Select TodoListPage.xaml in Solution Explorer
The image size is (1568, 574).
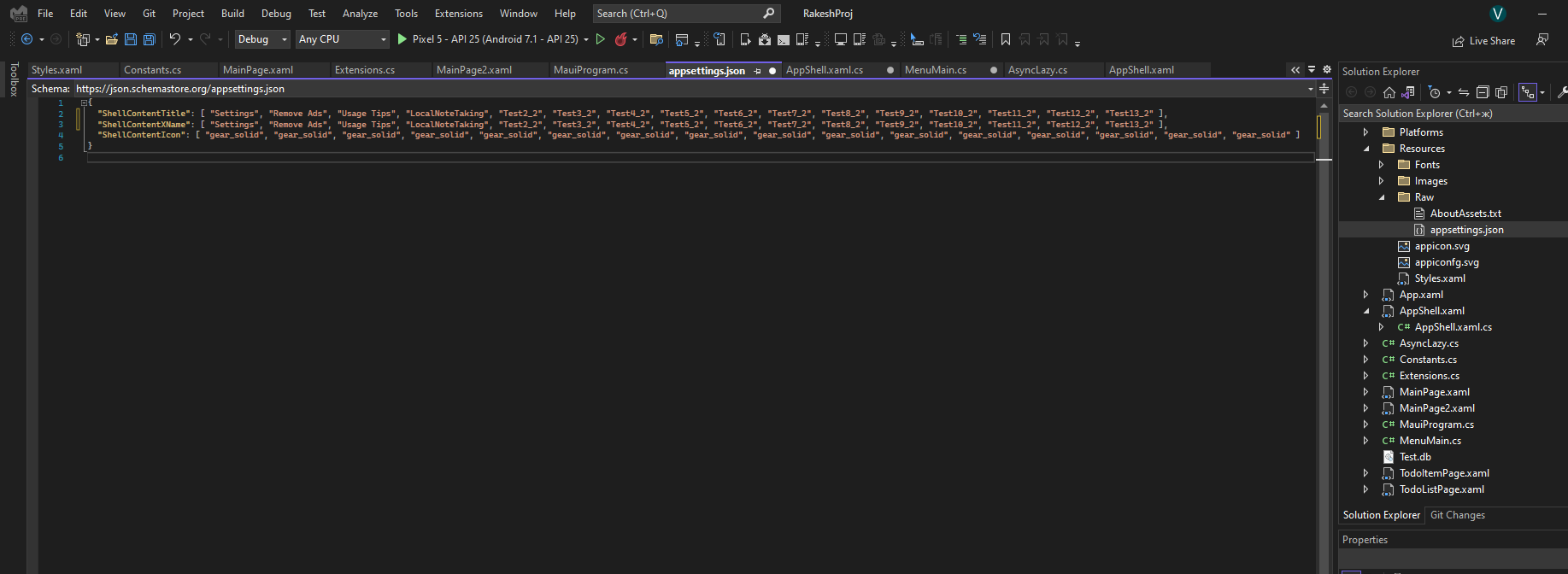click(1442, 489)
